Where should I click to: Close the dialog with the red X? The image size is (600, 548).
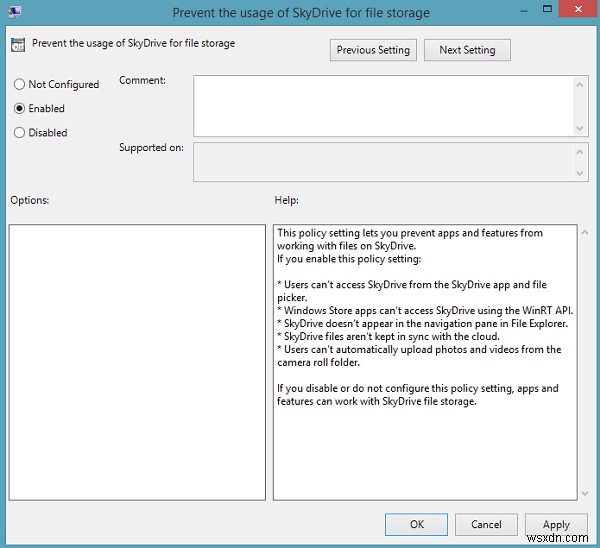[x=579, y=9]
